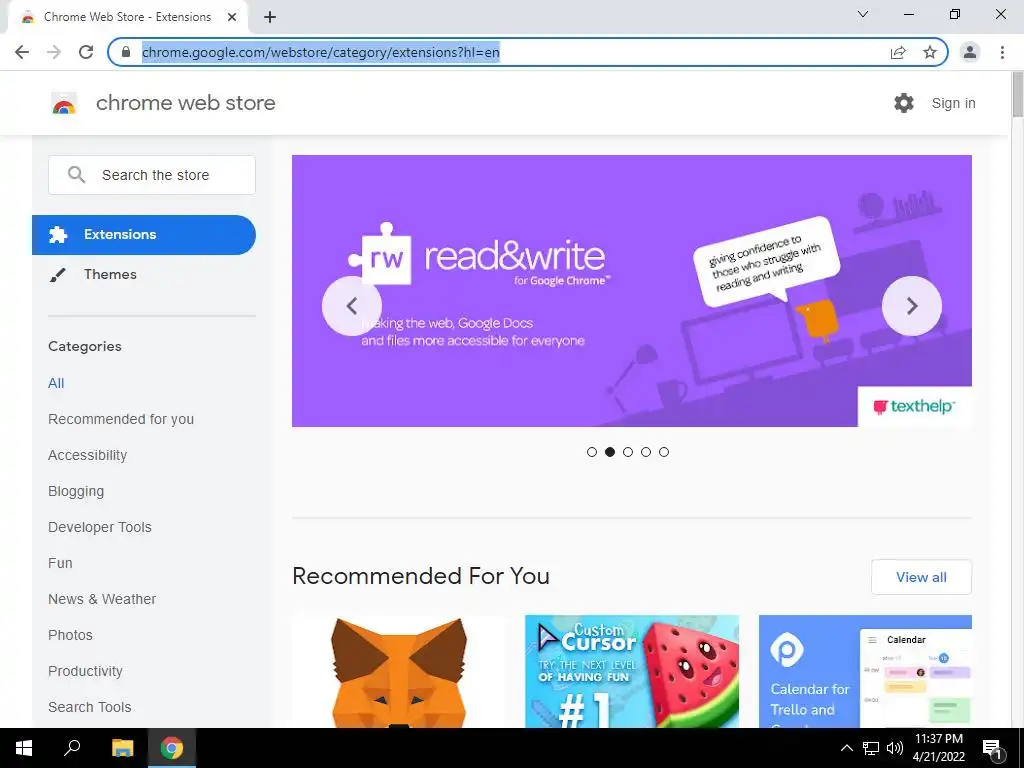Bookmark this page with the star icon
Screen dimensions: 1024x768
click(930, 52)
